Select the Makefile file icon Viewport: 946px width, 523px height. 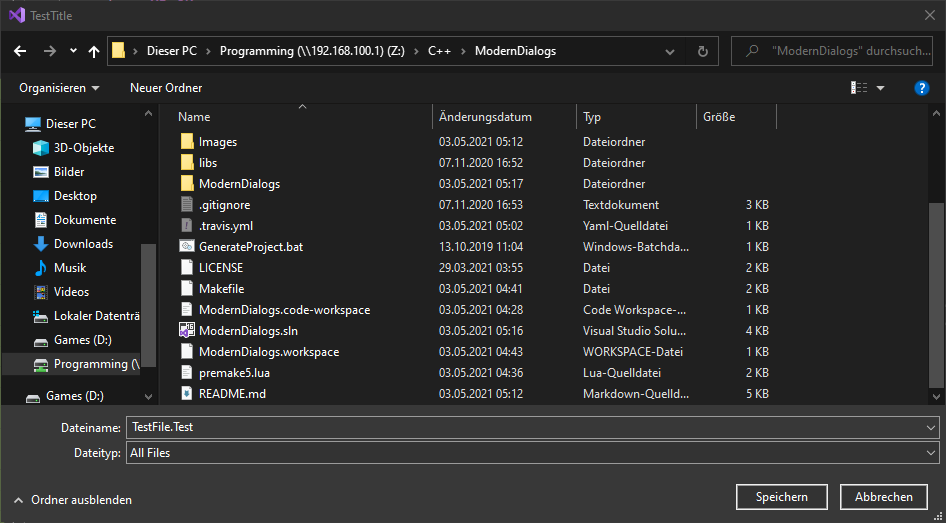pos(187,288)
